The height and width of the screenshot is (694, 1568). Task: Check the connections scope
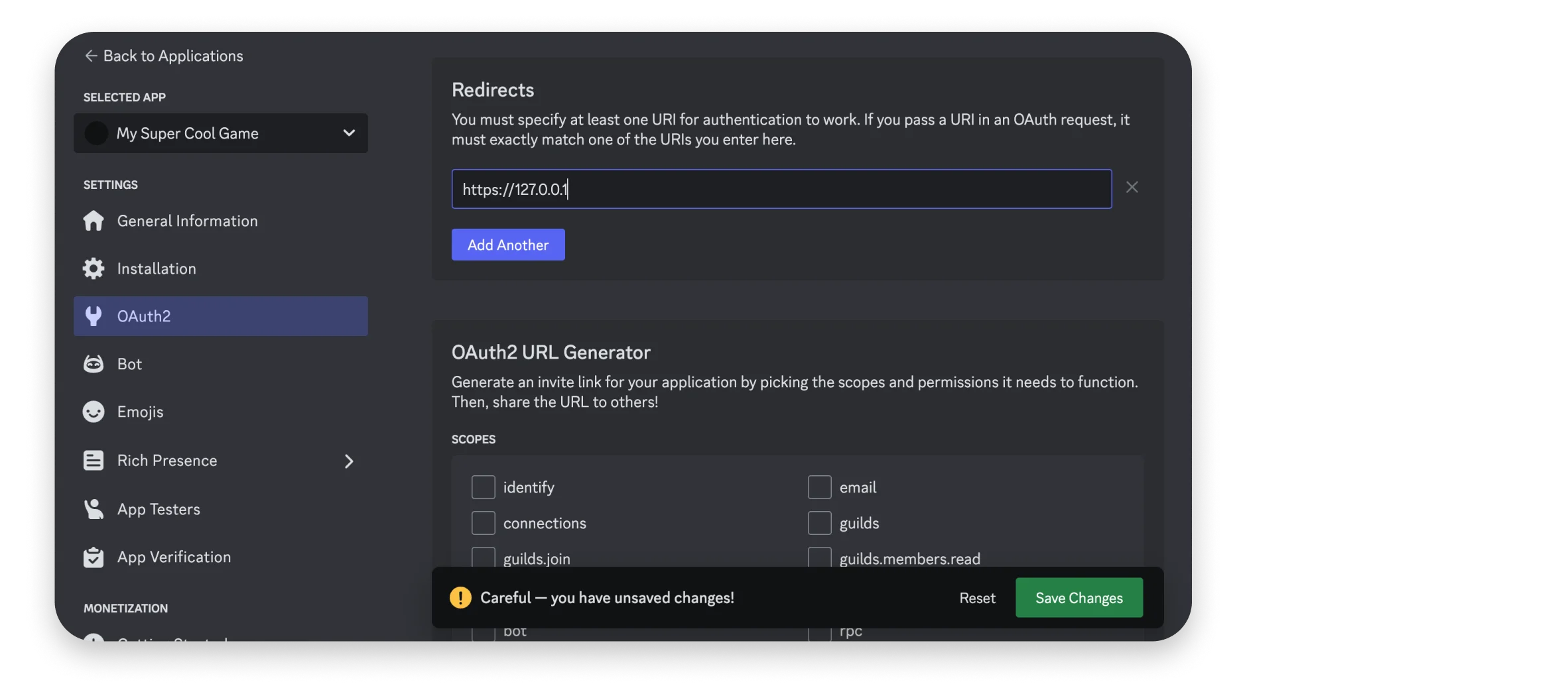pyautogui.click(x=484, y=523)
